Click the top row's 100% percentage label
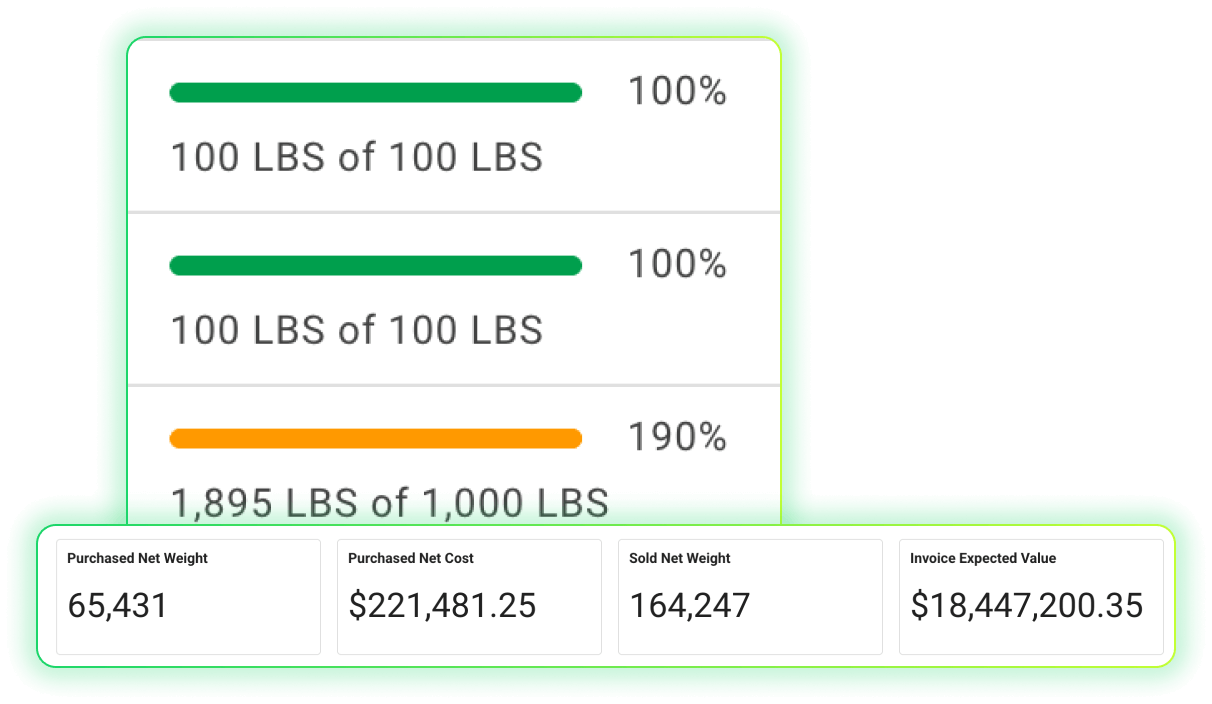This screenshot has width=1212, height=704. pyautogui.click(x=676, y=92)
